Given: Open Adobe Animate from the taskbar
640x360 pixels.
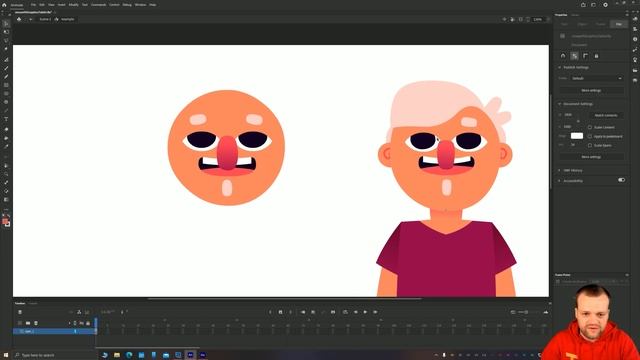Looking at the screenshot, I should tap(190, 355).
